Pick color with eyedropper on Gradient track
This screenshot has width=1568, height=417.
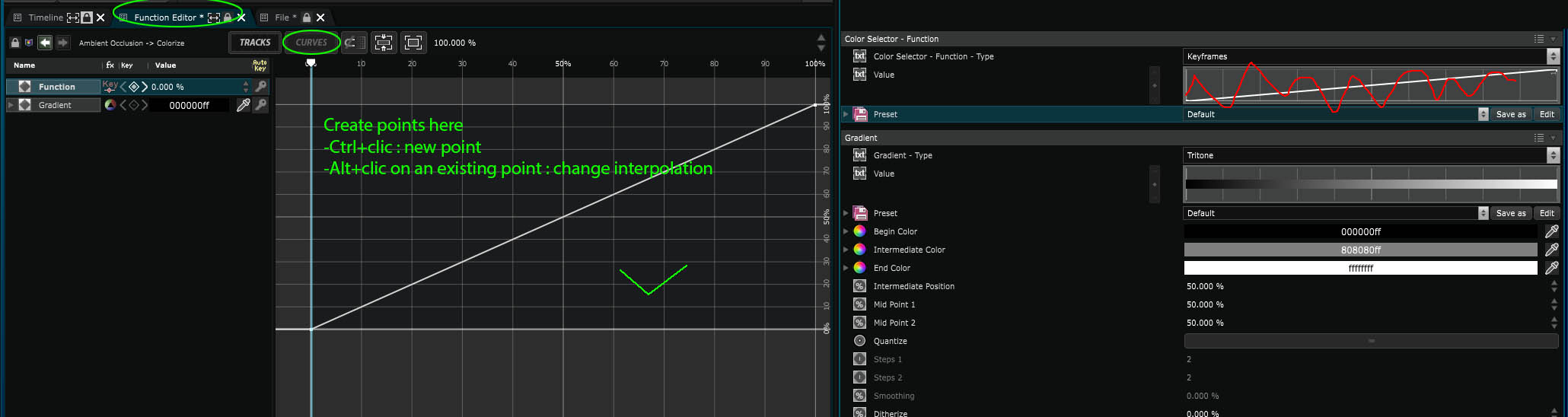[x=243, y=105]
